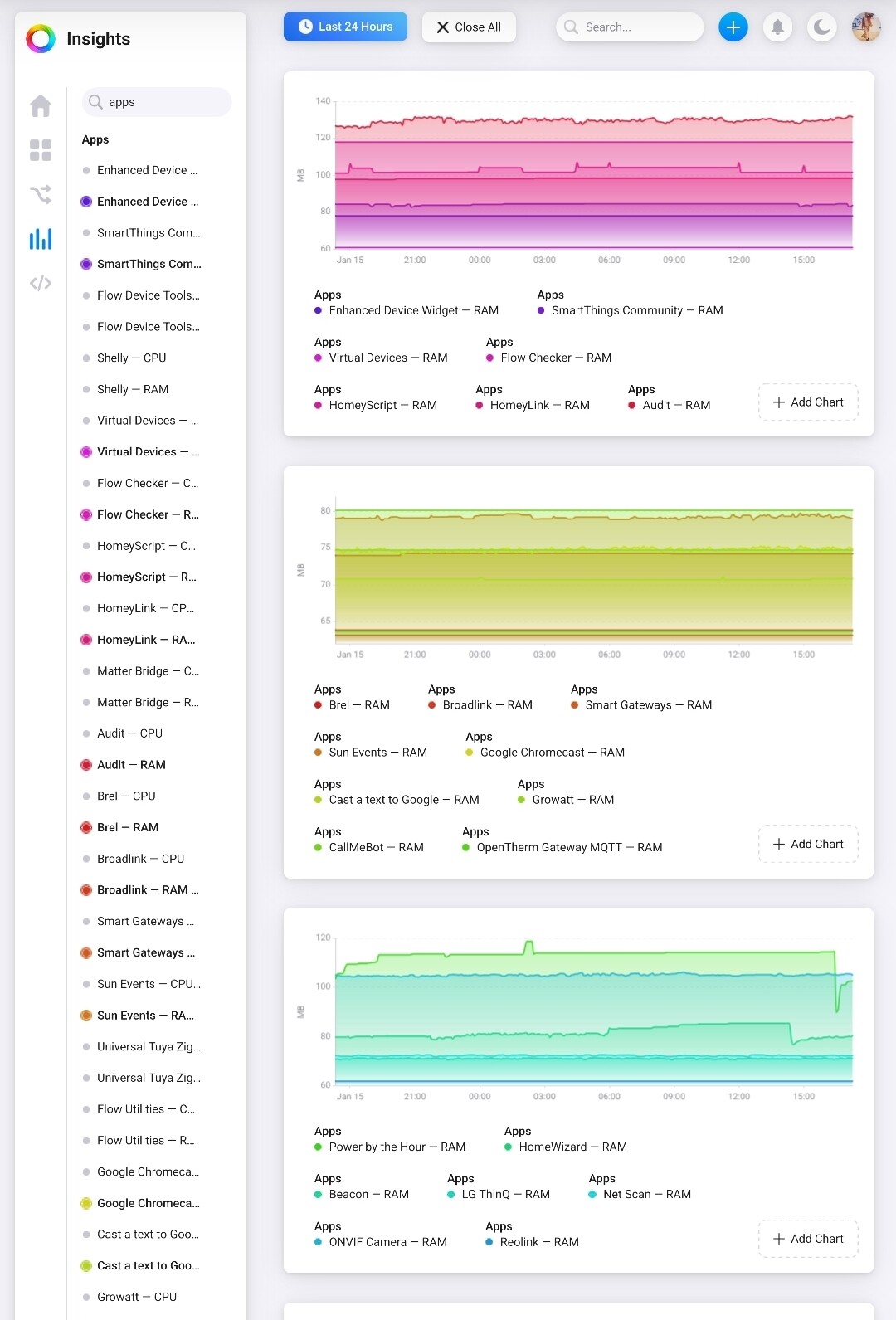Click Enhanced Device Widget — RAM legend entry
This screenshot has height=1320, width=896.
(407, 310)
